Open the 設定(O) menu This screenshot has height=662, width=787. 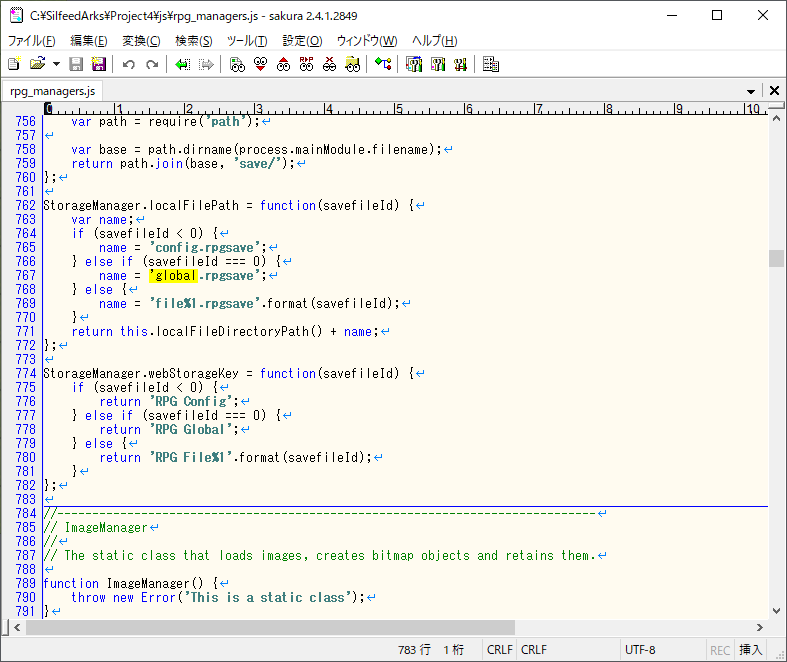click(302, 41)
